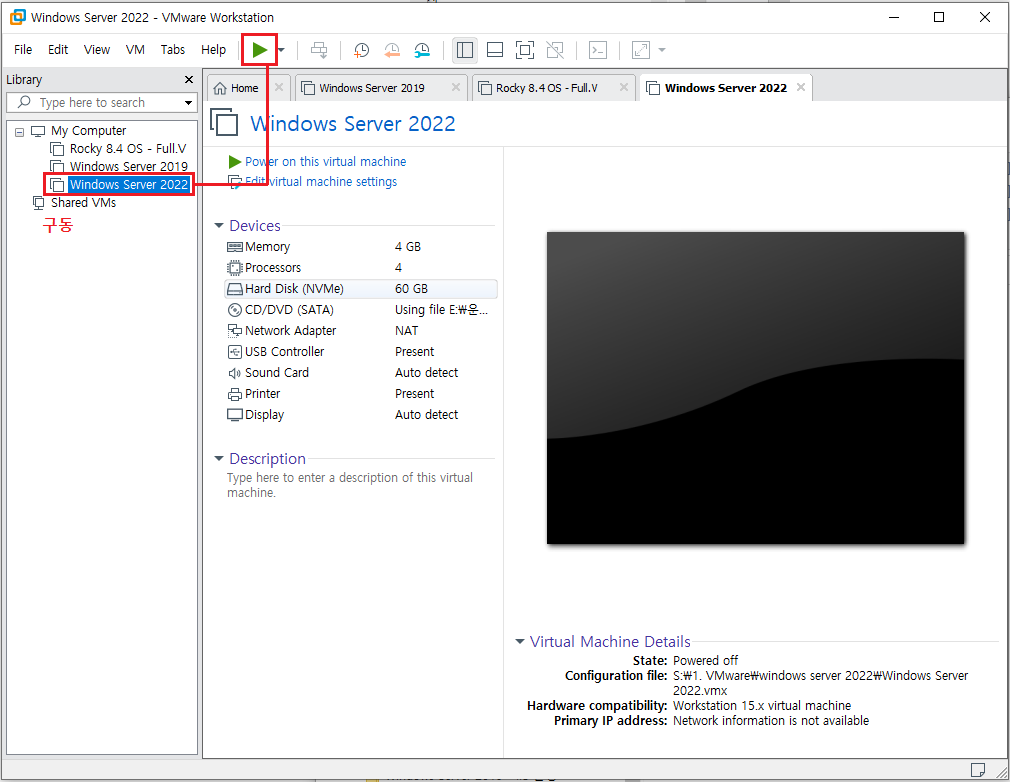Open the Tabs menu

[173, 50]
